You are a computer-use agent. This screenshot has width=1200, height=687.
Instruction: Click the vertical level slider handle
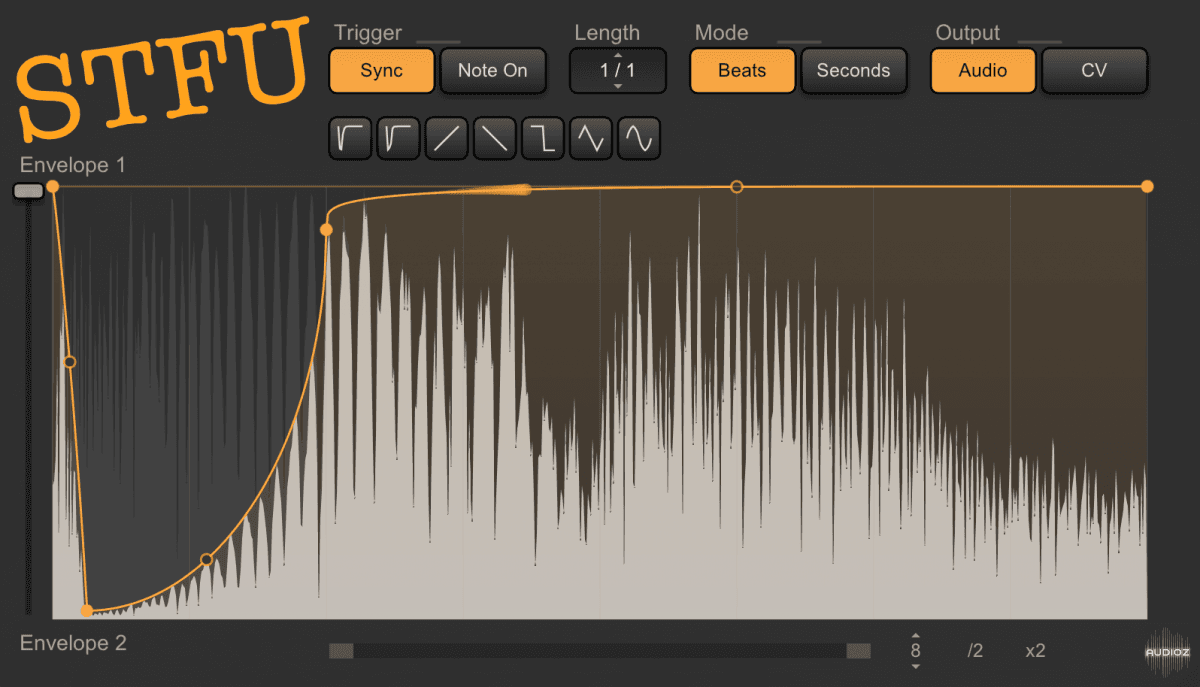[28, 191]
